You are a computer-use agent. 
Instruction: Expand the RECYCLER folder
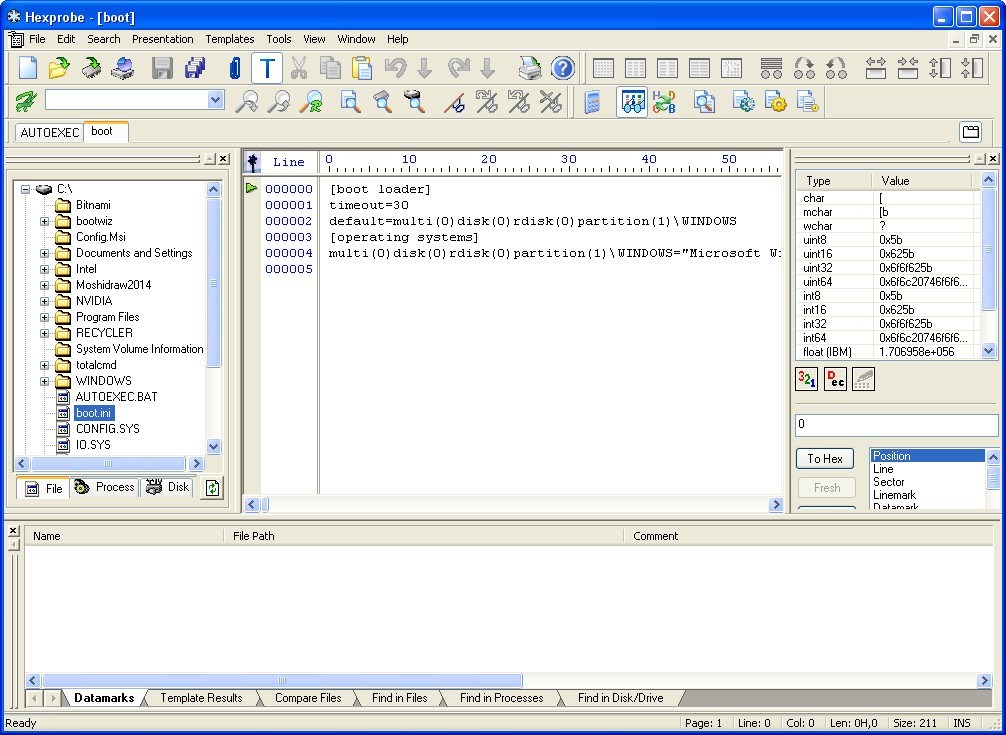[44, 334]
